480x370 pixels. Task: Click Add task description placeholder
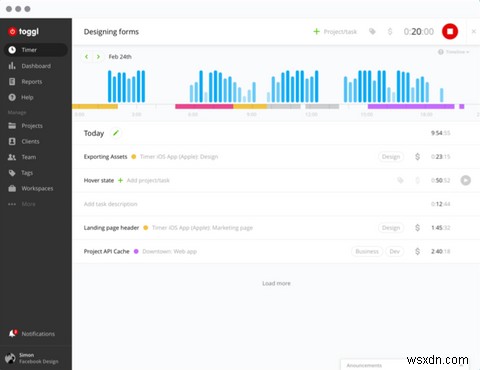point(111,204)
